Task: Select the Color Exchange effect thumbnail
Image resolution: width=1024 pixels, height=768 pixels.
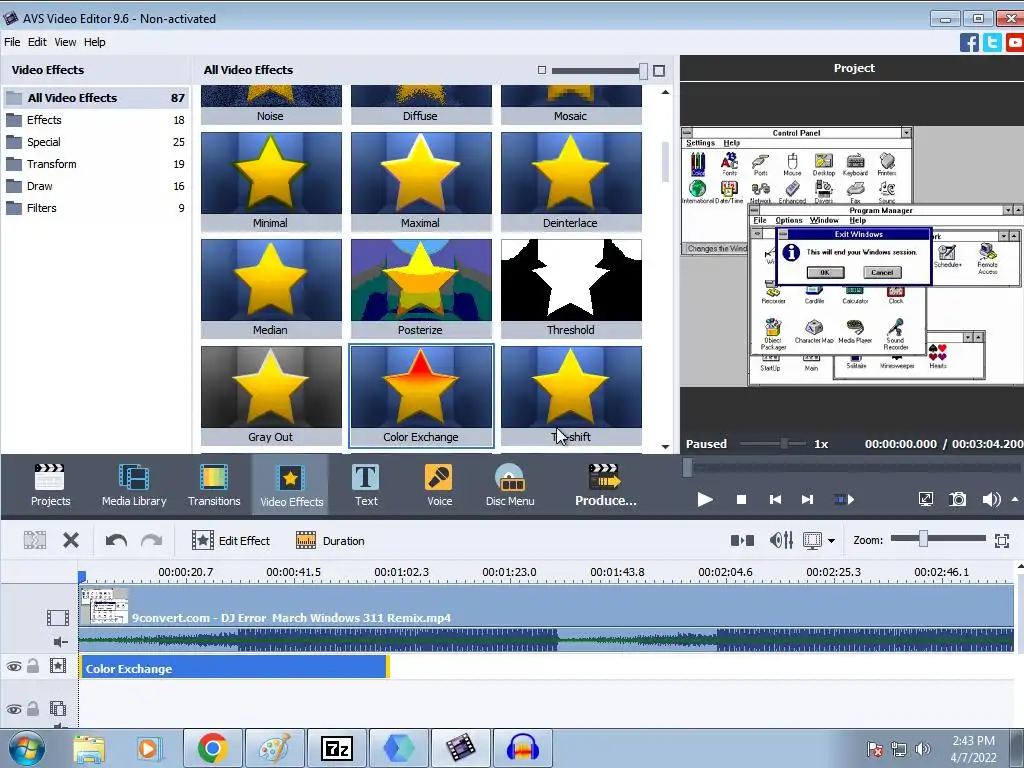Action: (421, 395)
